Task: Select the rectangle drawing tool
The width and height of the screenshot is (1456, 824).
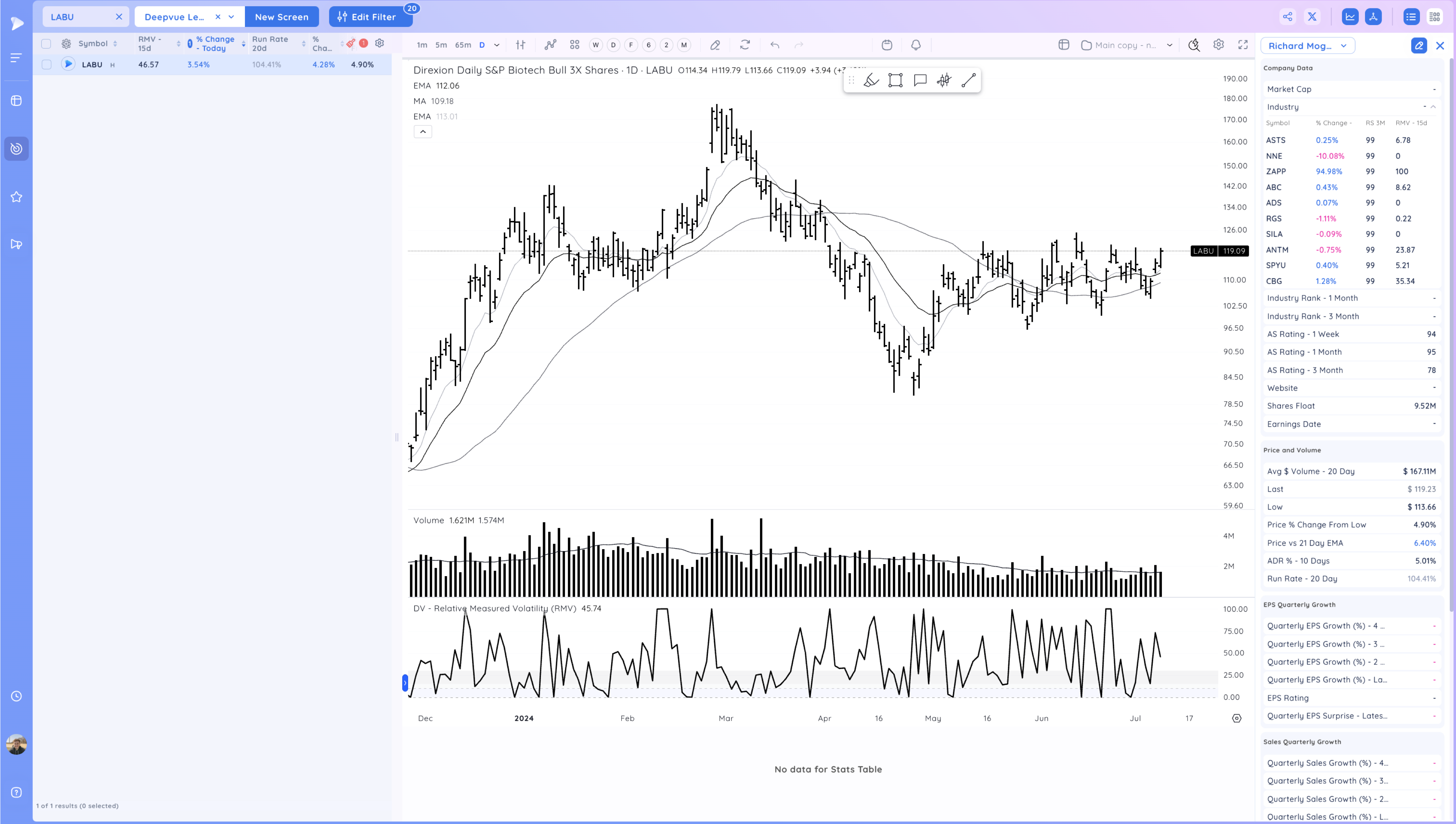Action: tap(895, 80)
